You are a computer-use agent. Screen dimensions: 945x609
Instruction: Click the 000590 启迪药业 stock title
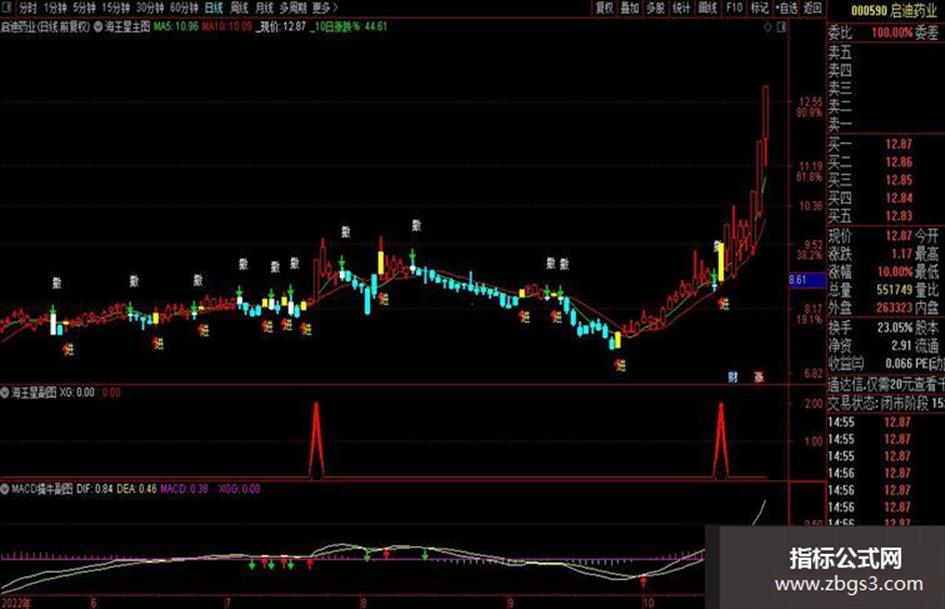pos(893,11)
